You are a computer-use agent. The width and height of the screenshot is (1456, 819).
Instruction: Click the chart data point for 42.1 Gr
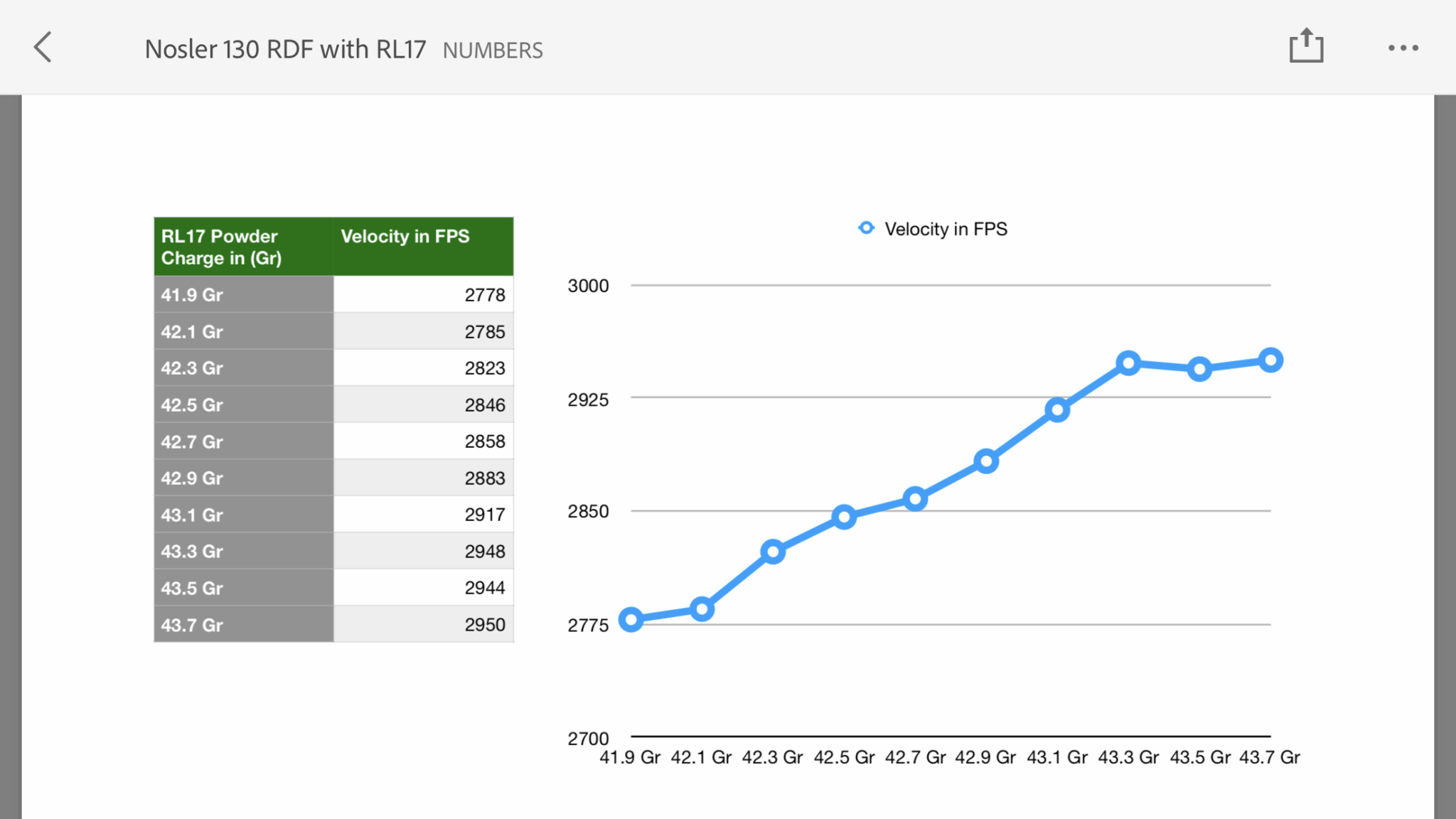point(702,609)
